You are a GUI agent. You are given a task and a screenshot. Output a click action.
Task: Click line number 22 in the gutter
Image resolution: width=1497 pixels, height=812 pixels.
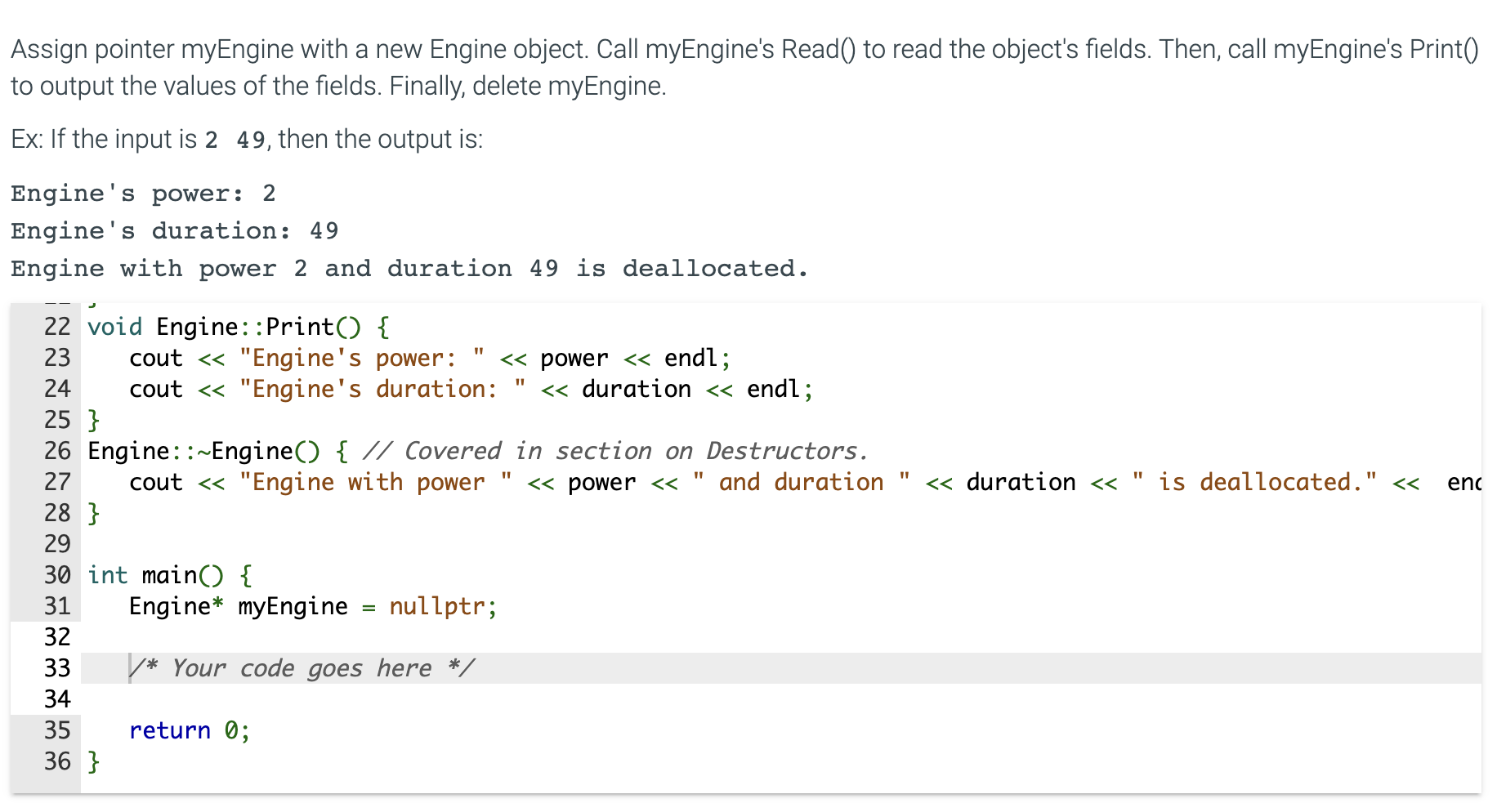coord(56,326)
